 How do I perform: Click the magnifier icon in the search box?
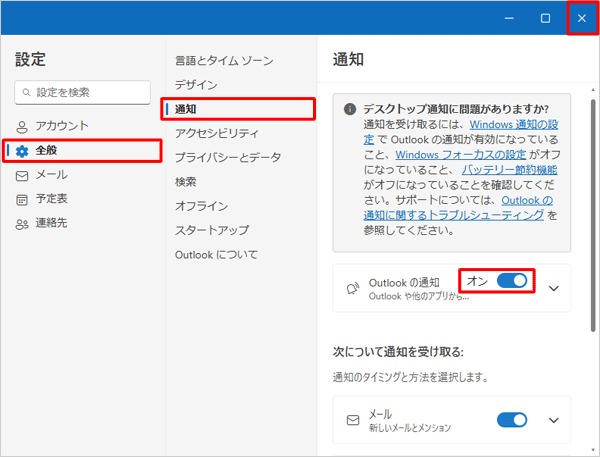point(26,92)
